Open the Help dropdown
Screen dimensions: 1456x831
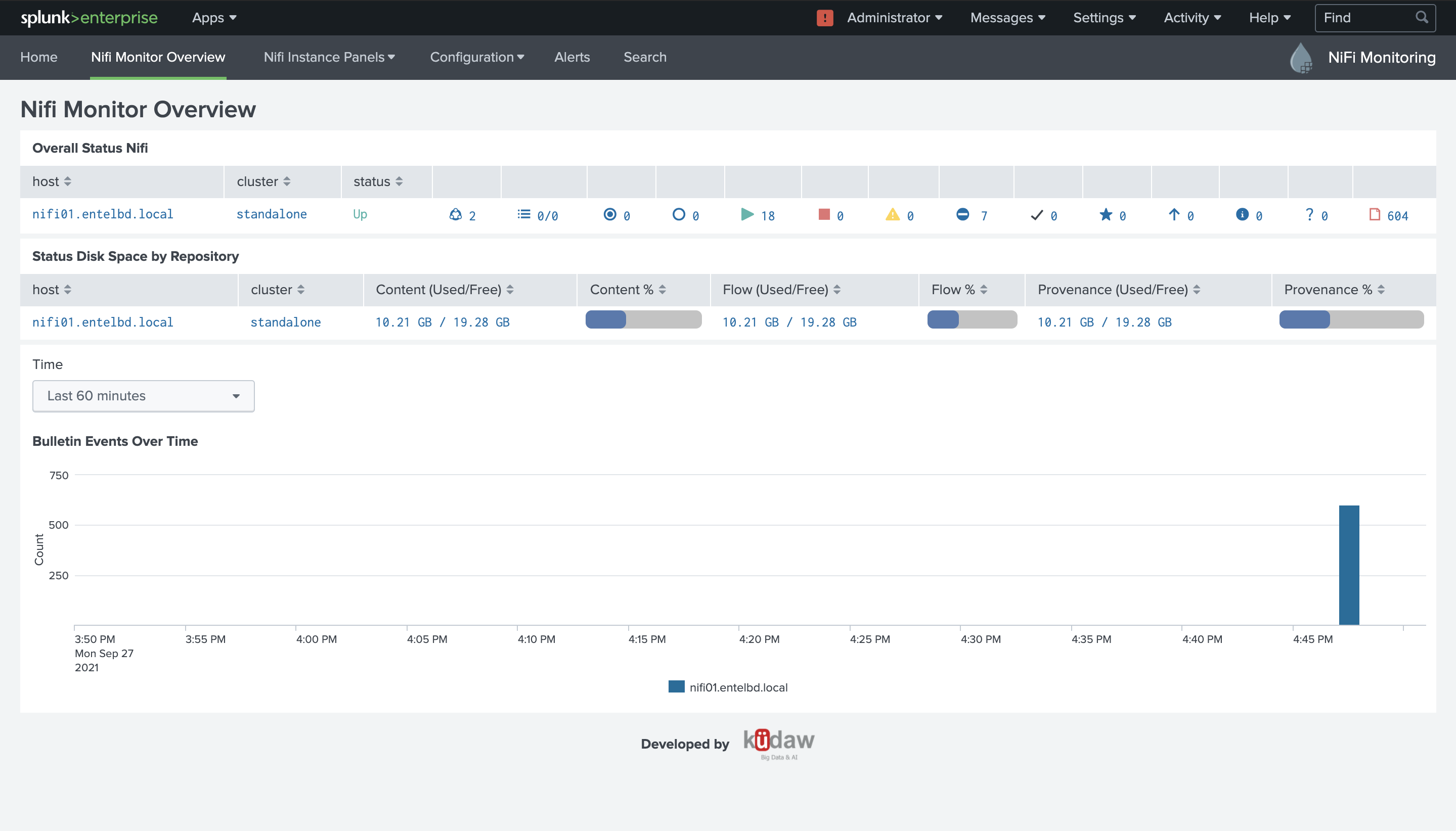coord(1270,18)
